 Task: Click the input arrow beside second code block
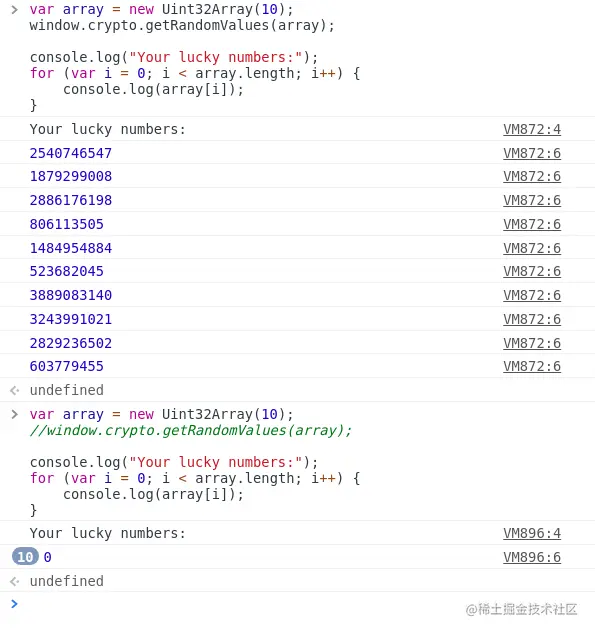[x=15, y=414]
